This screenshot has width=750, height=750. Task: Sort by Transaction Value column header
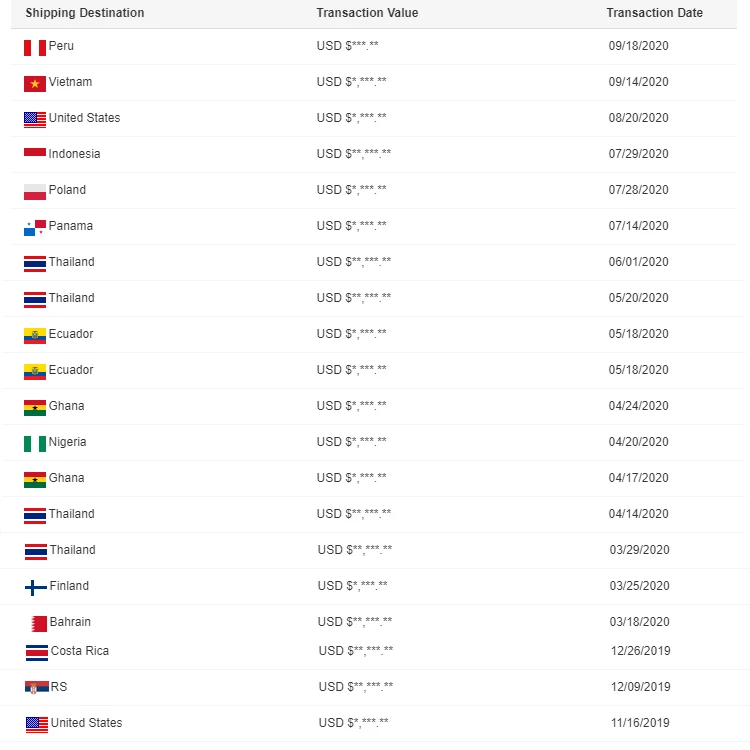coord(367,13)
